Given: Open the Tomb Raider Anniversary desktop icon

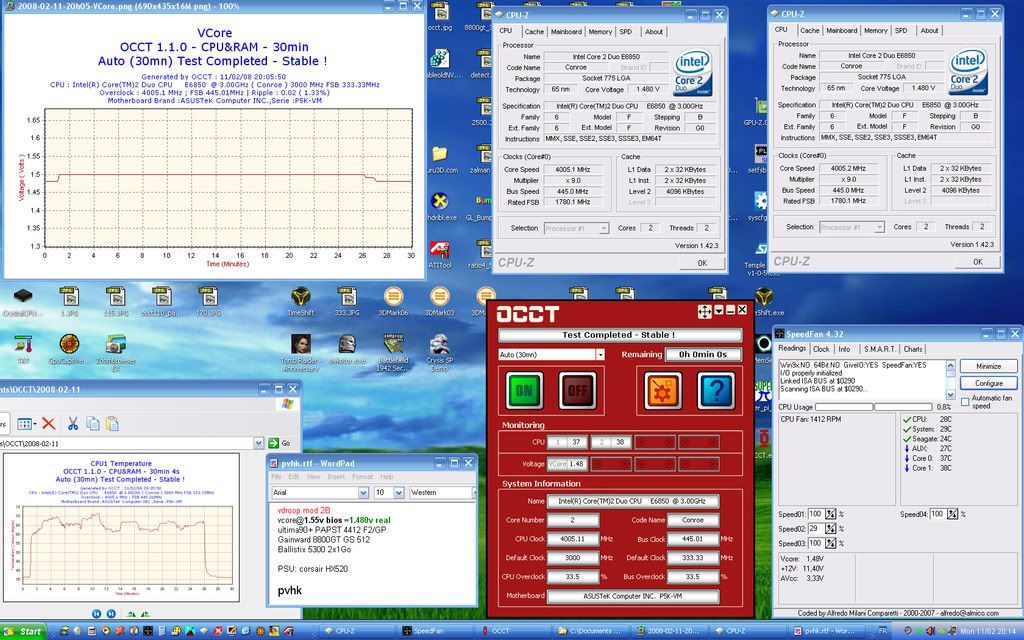Looking at the screenshot, I should pos(301,345).
